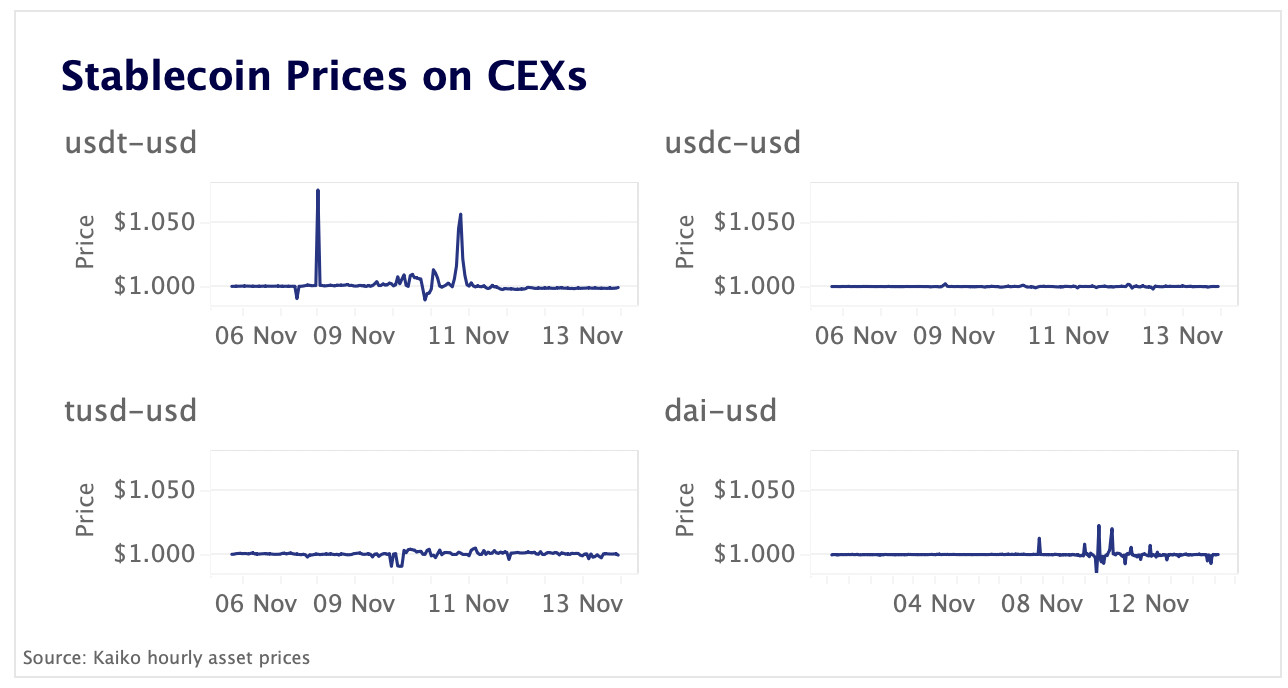This screenshot has width=1288, height=688.
Task: Click the 08 Nov date under the dai-usd chart
Action: pos(1042,603)
